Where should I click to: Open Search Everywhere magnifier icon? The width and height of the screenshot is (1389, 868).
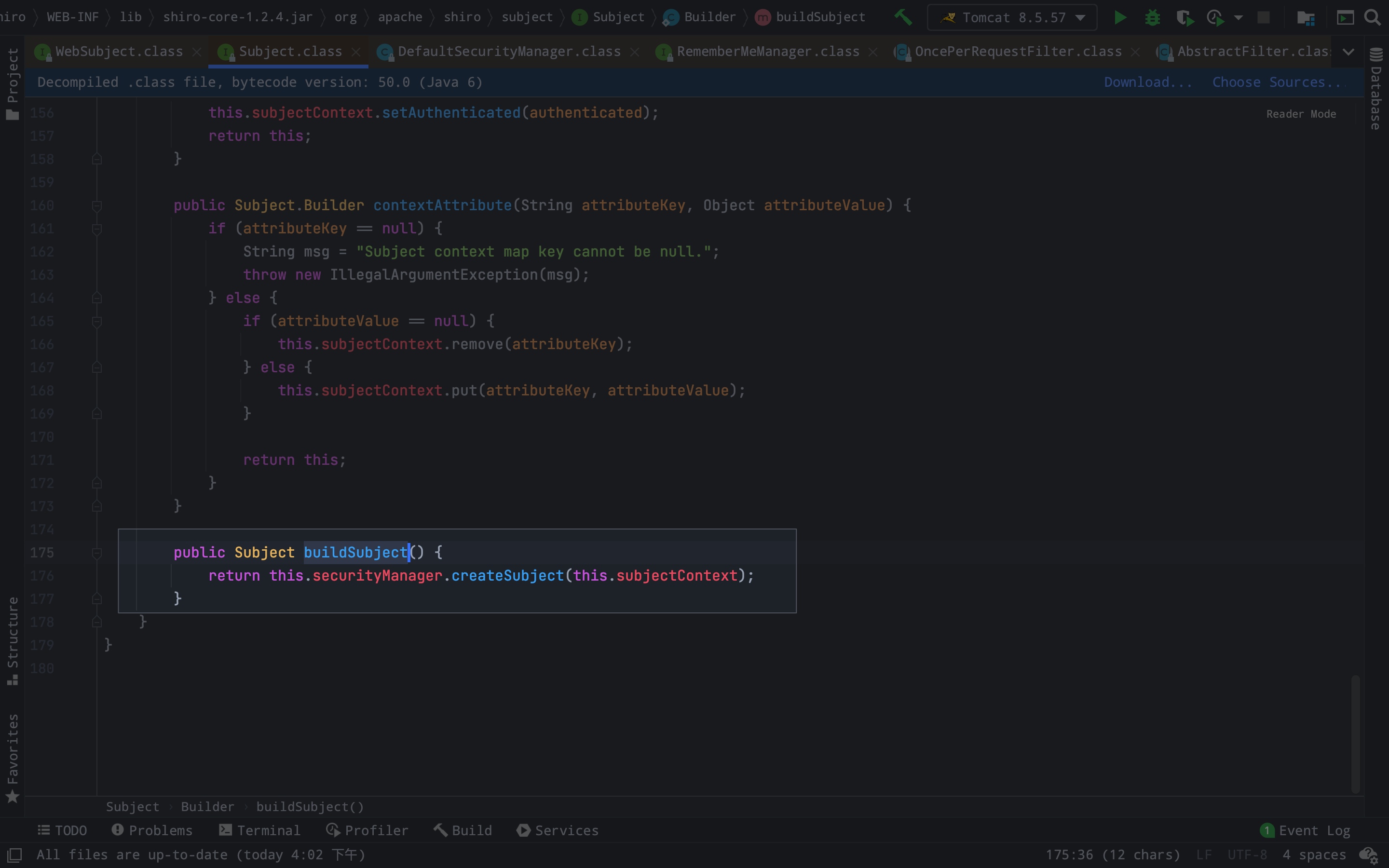[1372, 17]
